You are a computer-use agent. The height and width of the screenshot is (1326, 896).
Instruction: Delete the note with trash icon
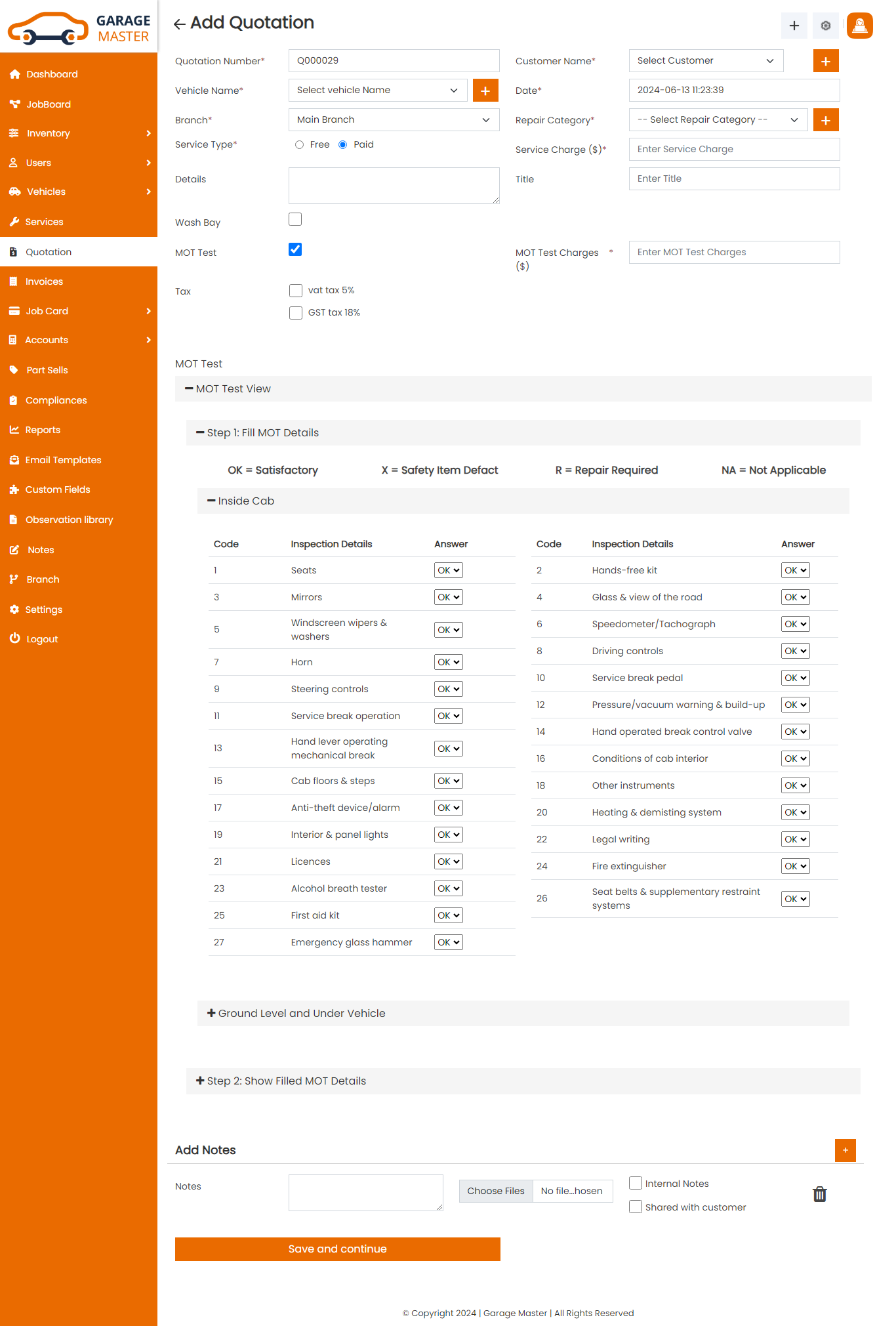(819, 1194)
